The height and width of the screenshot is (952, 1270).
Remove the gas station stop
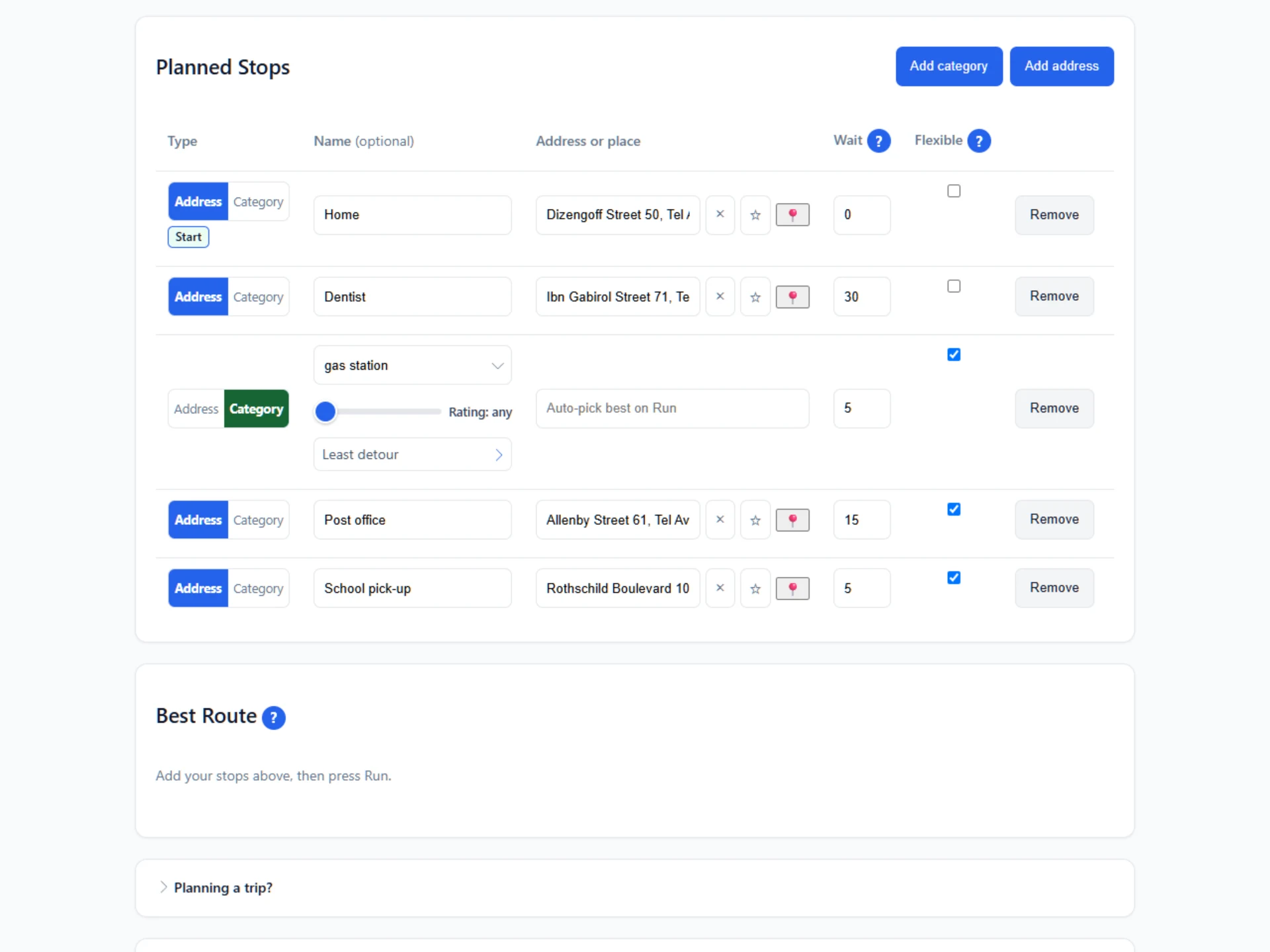pos(1054,409)
